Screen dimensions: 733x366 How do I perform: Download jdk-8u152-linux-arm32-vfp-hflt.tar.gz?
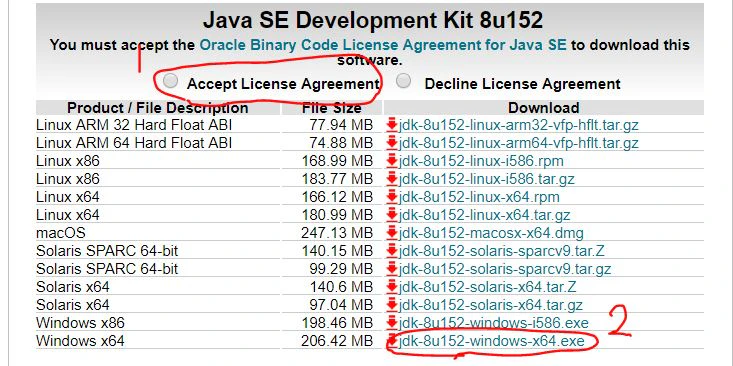point(518,125)
